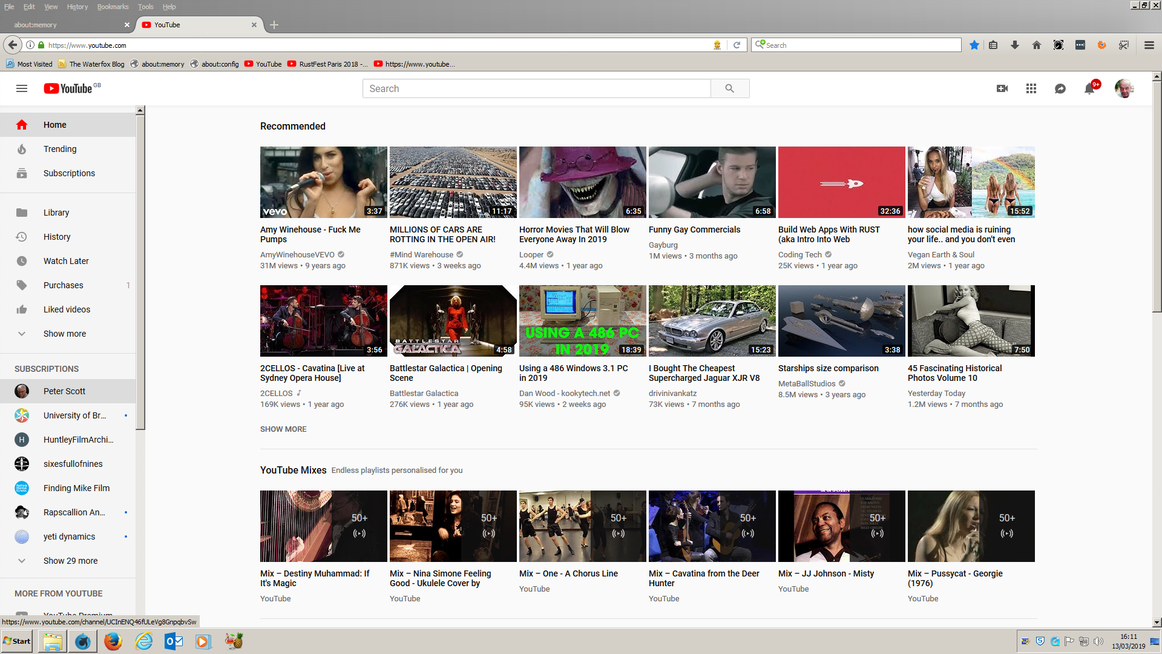The width and height of the screenshot is (1162, 654).
Task: Open Peter Scott subscription channel
Action: point(68,391)
